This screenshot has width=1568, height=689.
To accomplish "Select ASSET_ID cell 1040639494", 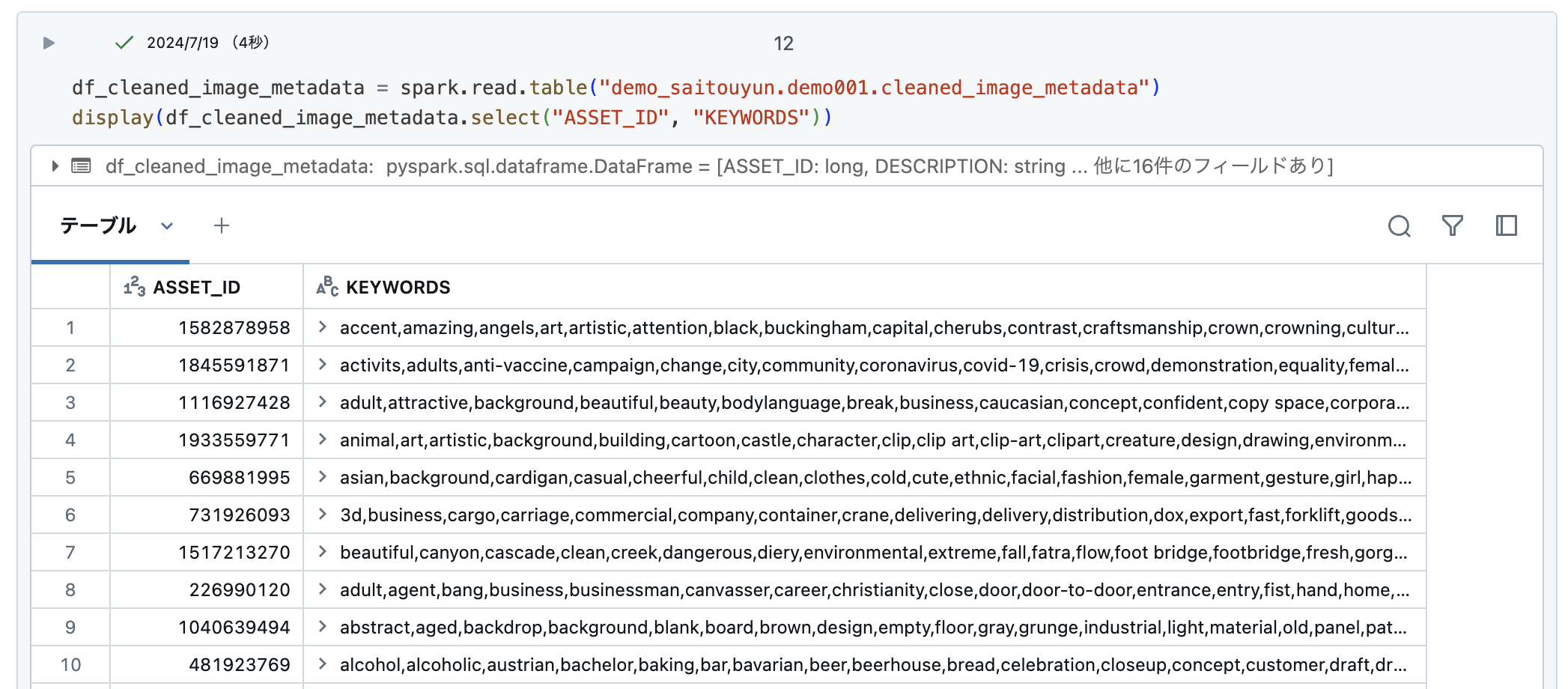I will 207,627.
